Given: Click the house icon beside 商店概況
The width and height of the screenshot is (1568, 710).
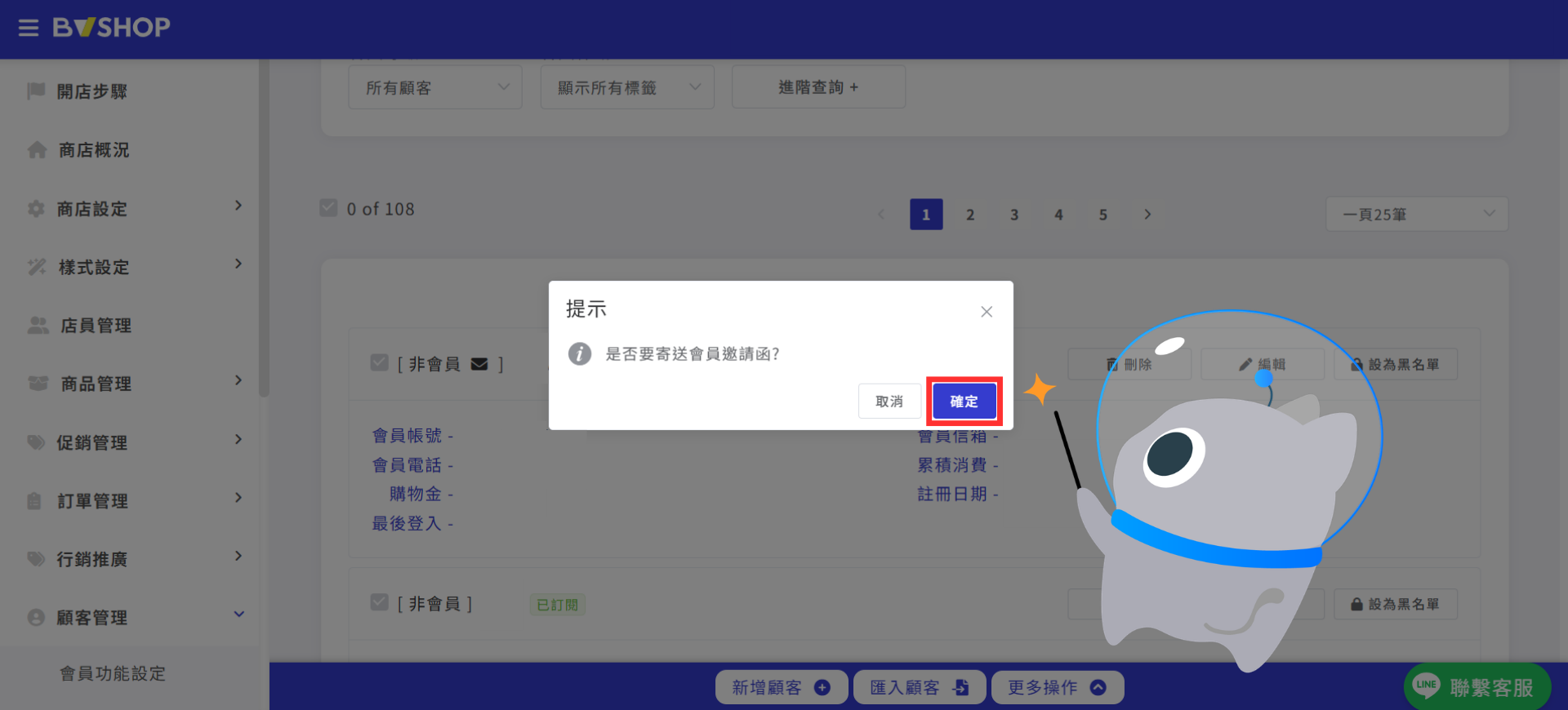Looking at the screenshot, I should (37, 150).
